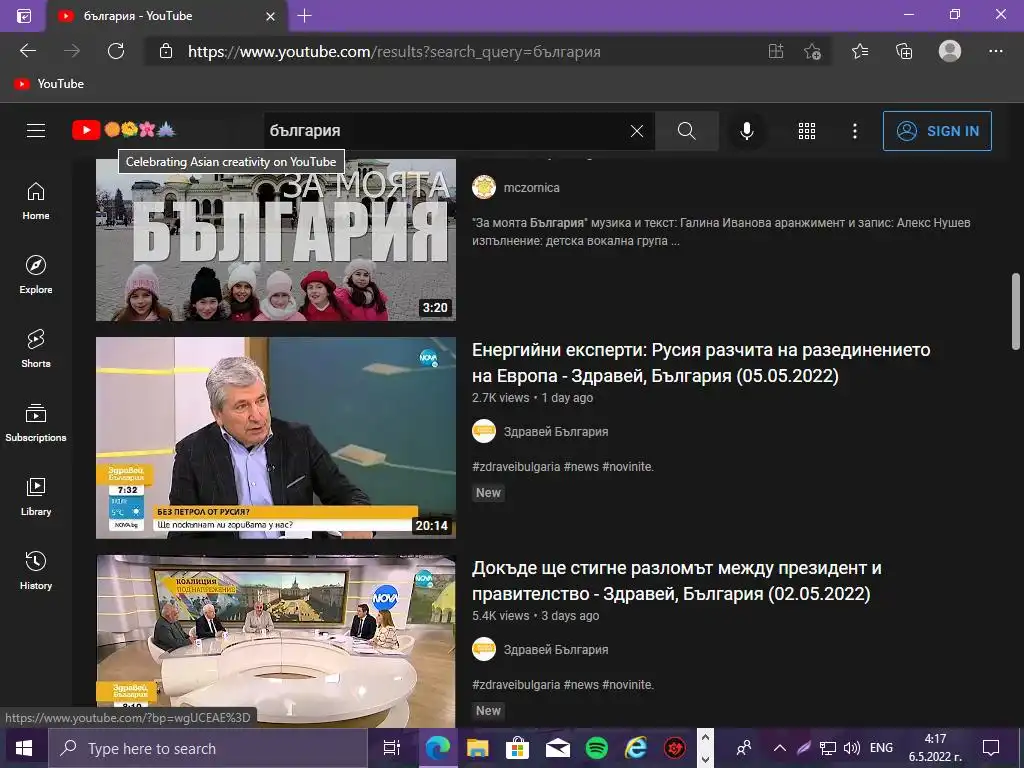Open Library in sidebar
Screen dimensions: 1024x768
click(36, 497)
